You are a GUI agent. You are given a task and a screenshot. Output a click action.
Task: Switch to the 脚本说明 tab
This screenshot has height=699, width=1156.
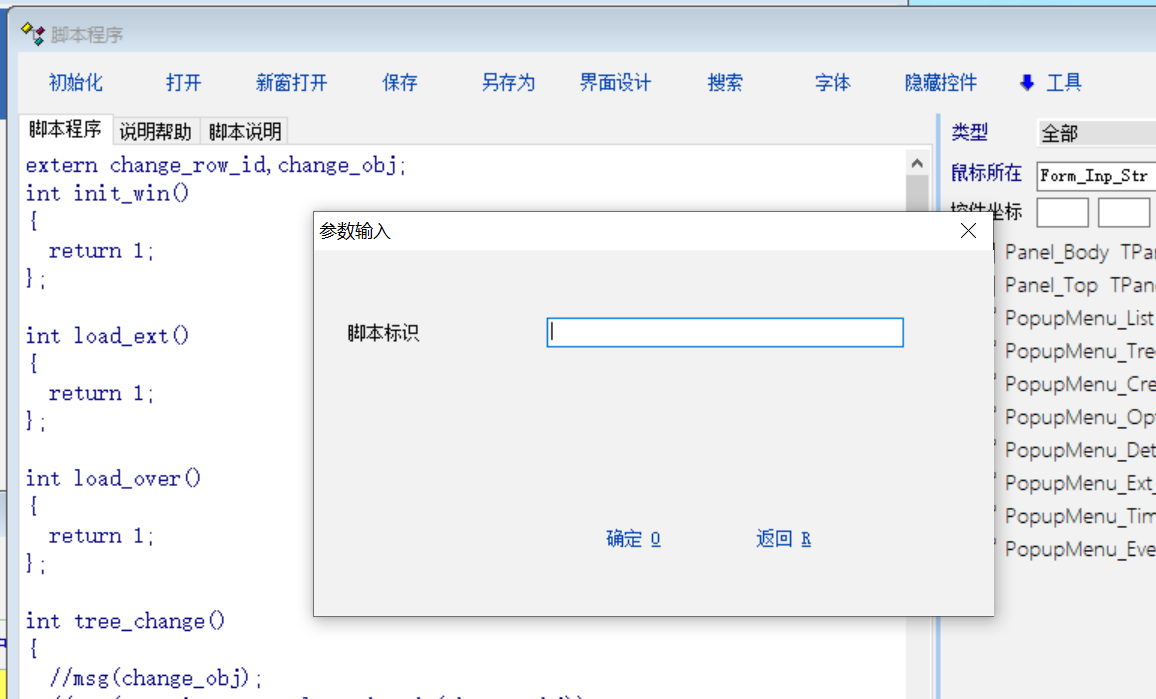[245, 131]
